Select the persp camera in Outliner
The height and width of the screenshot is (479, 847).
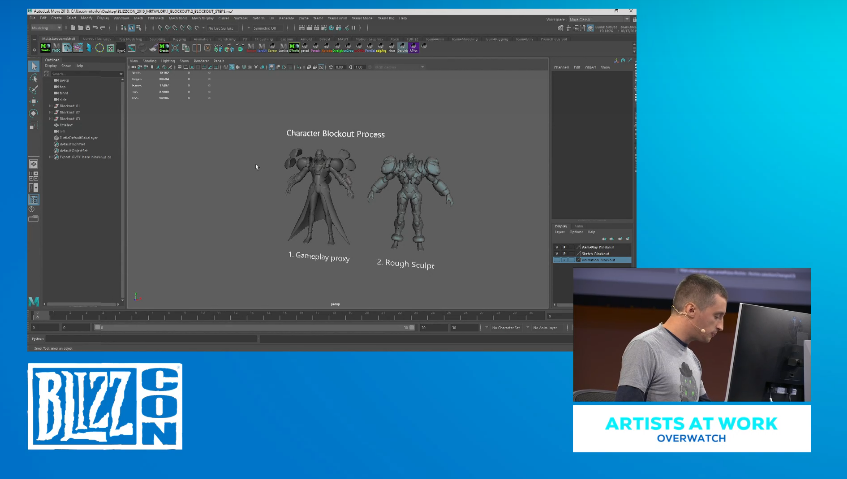point(62,80)
